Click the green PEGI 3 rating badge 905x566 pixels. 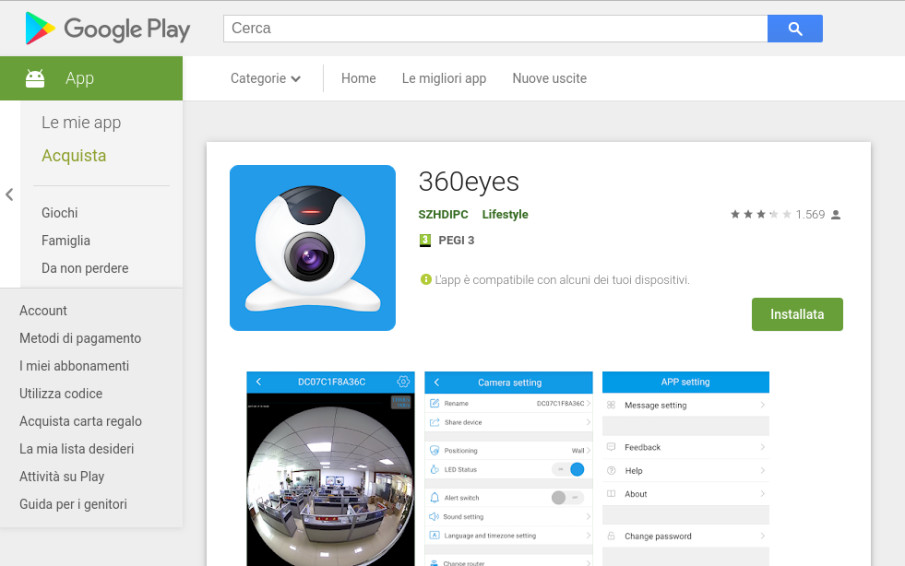[x=425, y=240]
